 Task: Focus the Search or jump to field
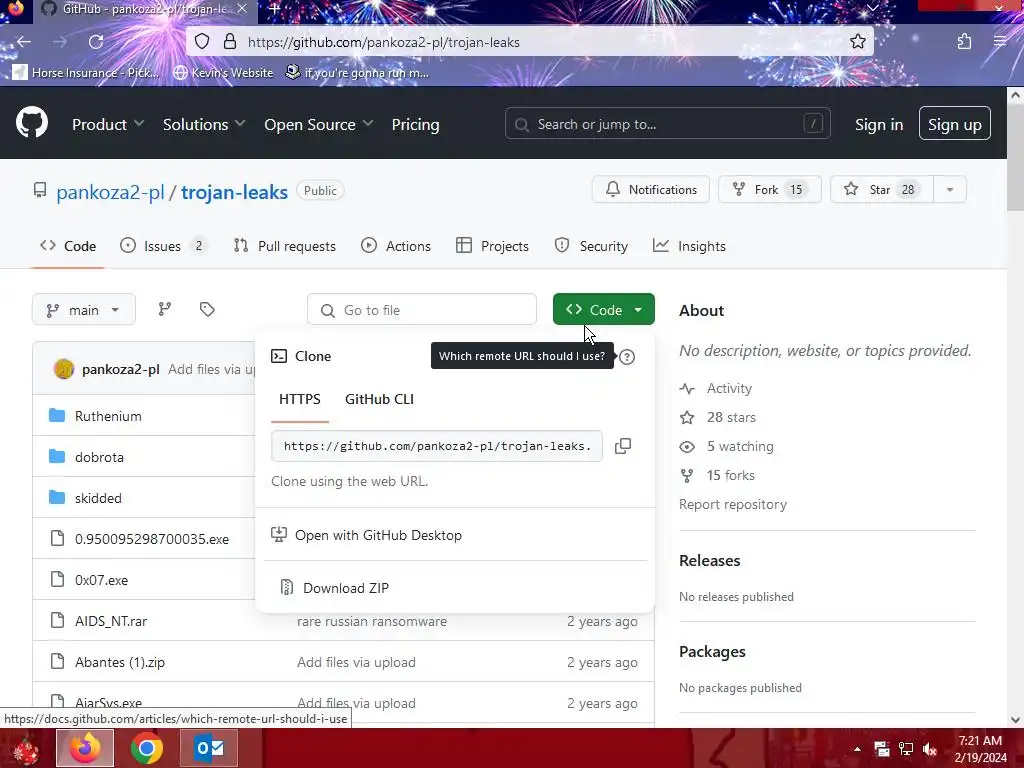pyautogui.click(x=667, y=123)
